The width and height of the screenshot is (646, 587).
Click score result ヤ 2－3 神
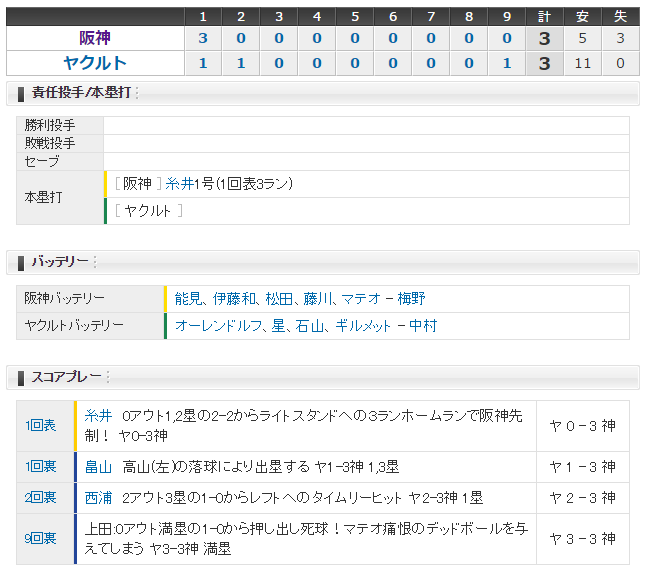pos(583,498)
